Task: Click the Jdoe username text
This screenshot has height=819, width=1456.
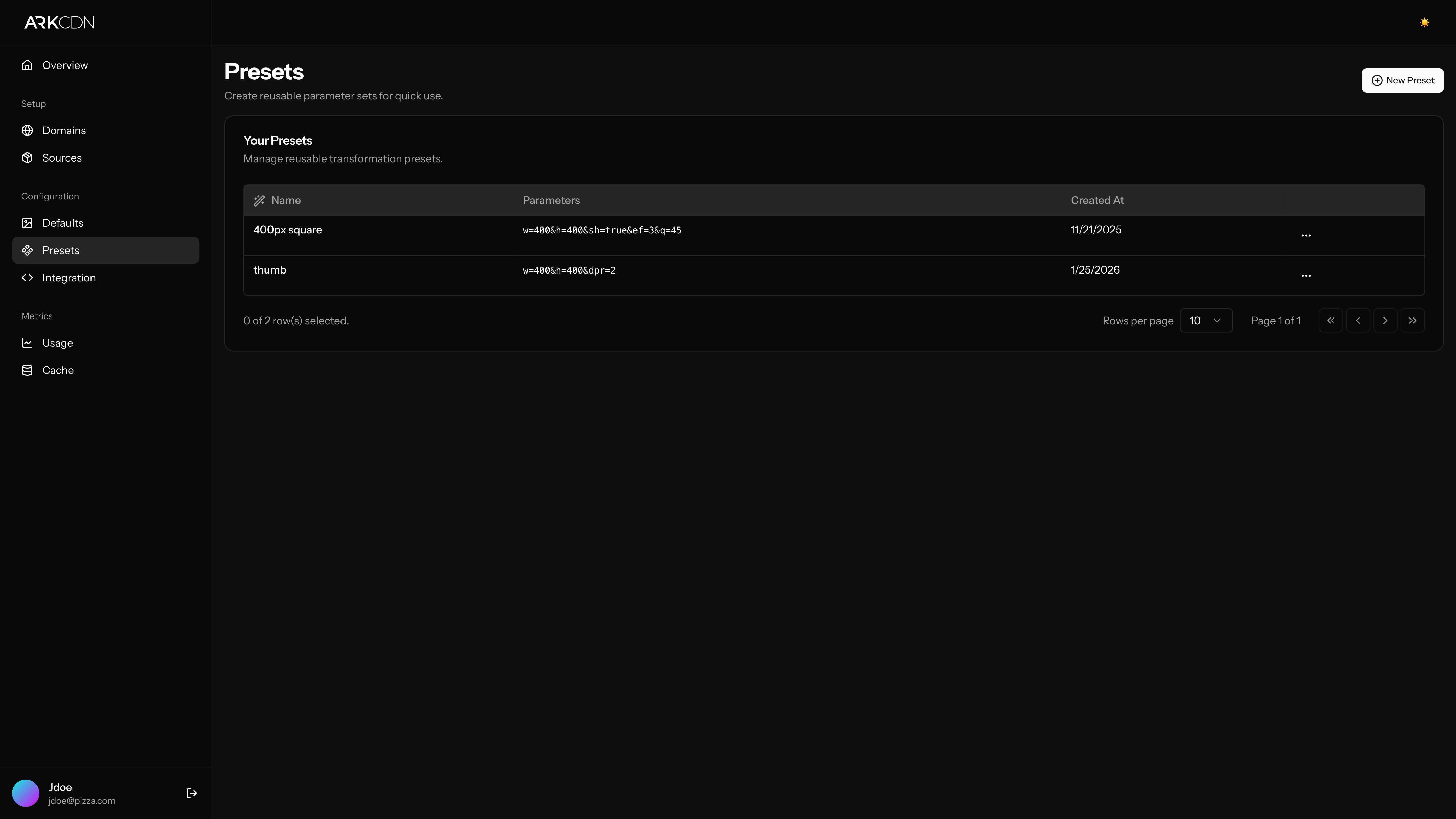Action: [x=60, y=787]
